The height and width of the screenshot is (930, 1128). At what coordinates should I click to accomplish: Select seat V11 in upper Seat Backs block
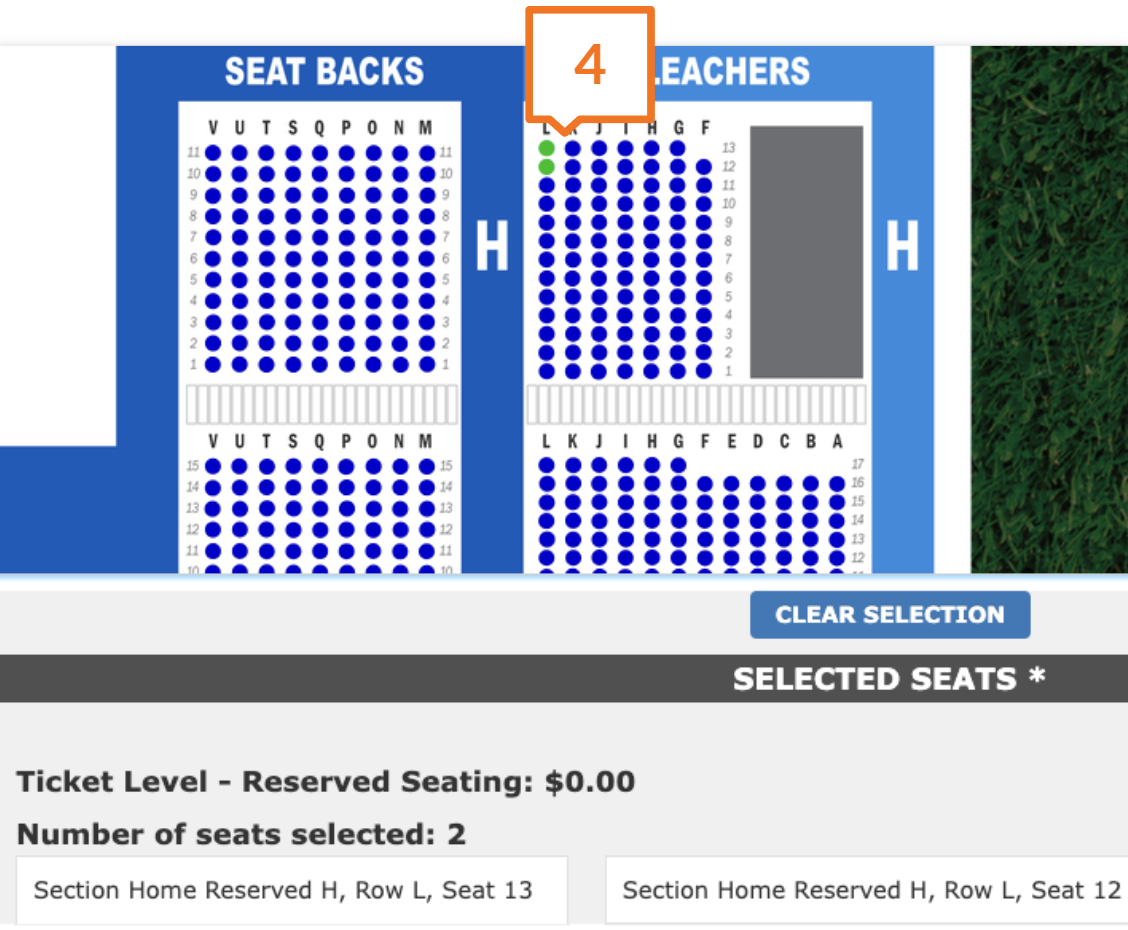click(x=213, y=153)
